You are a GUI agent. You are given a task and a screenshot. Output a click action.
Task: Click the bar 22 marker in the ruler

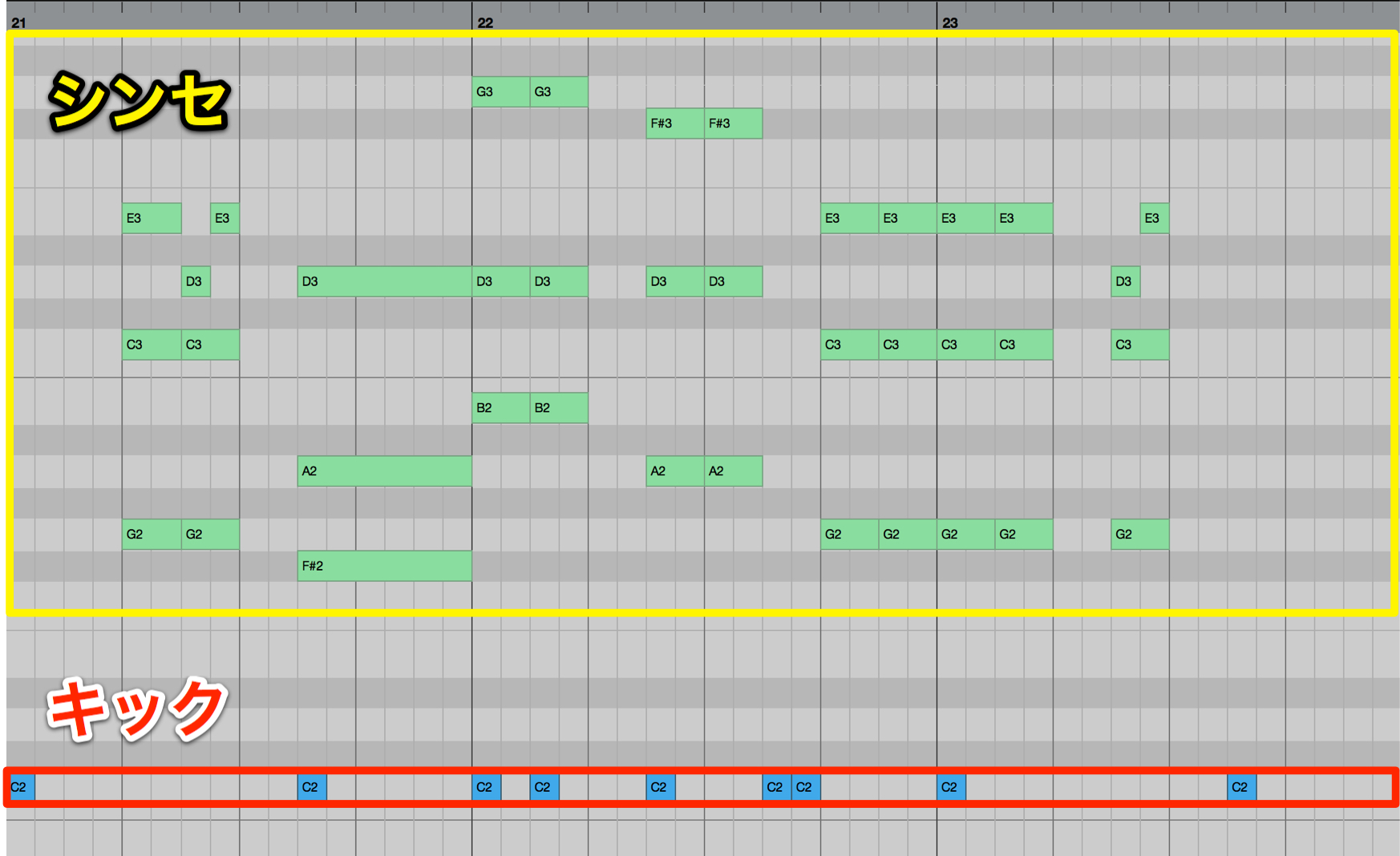tap(485, 23)
